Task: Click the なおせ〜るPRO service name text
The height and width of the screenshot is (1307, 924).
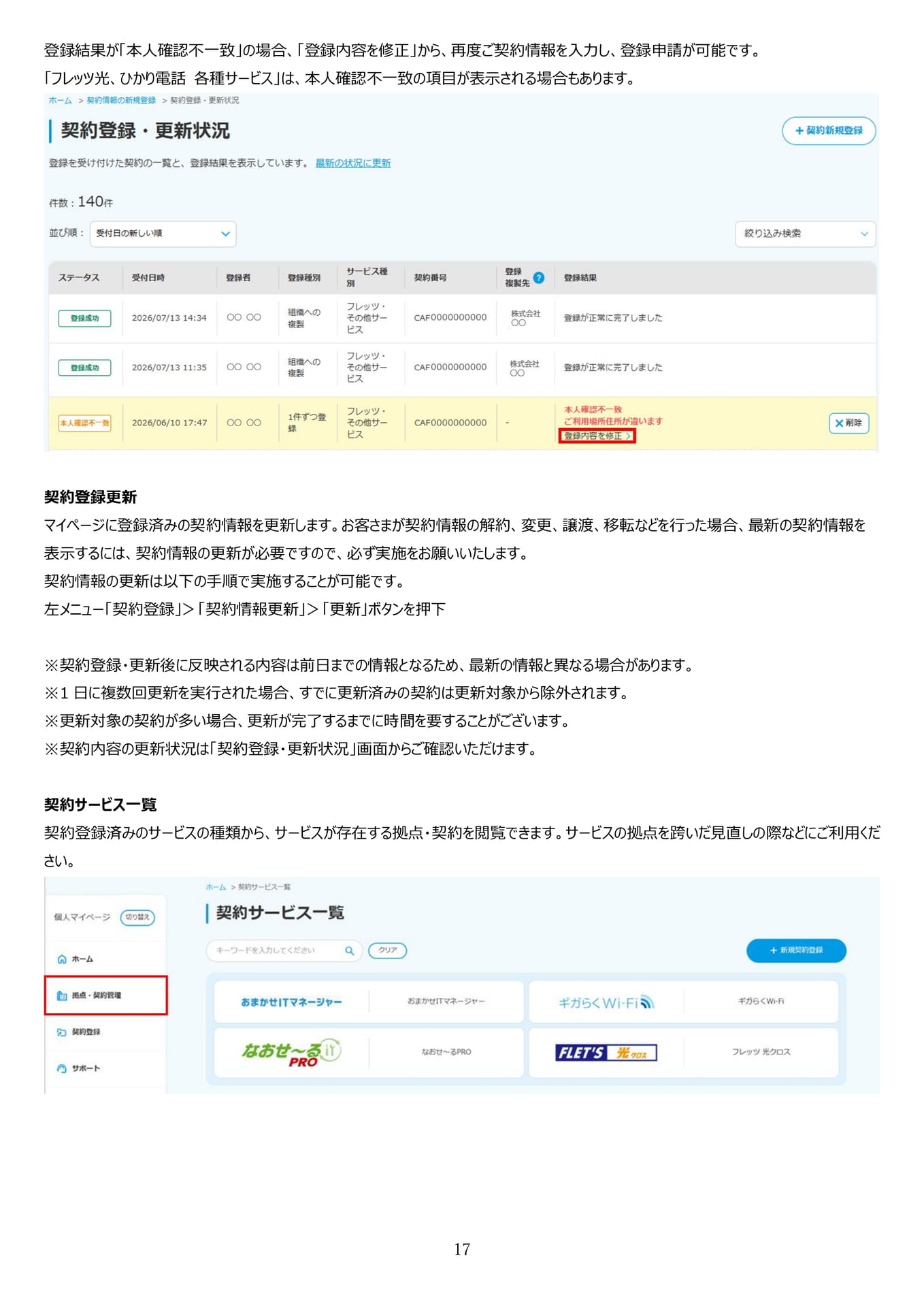Action: pyautogui.click(x=446, y=1052)
